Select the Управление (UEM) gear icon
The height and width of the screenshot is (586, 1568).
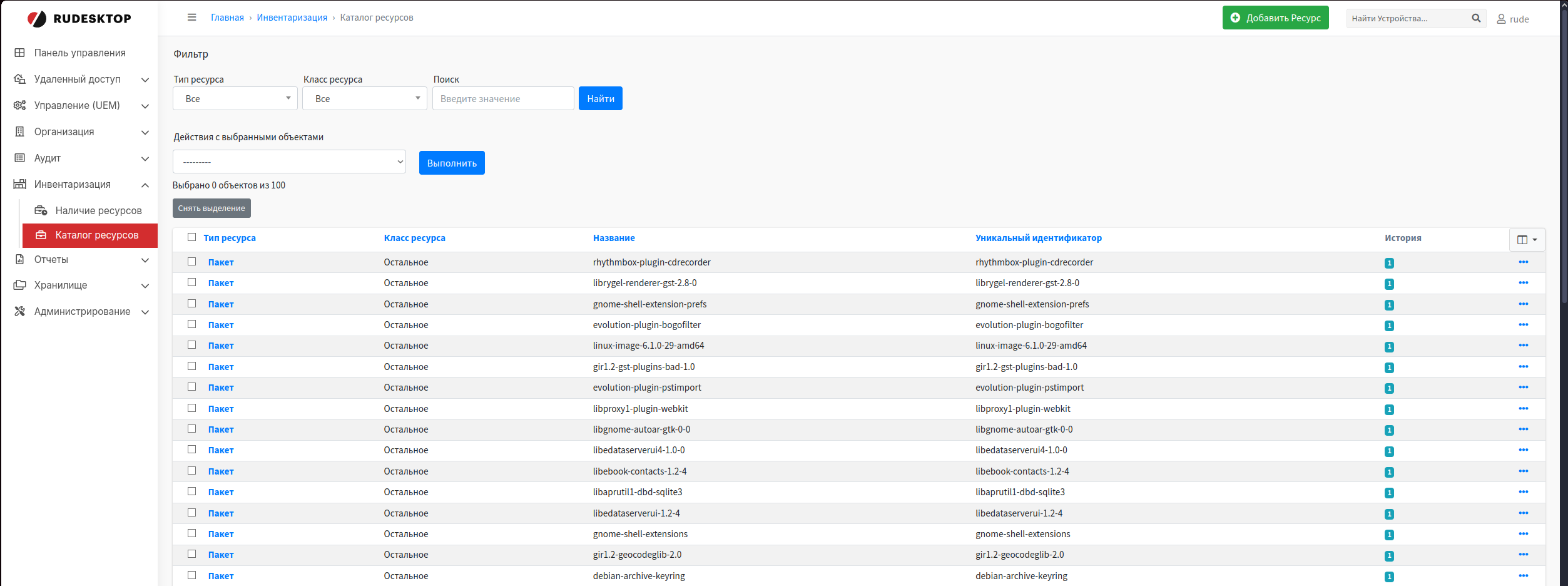click(19, 105)
